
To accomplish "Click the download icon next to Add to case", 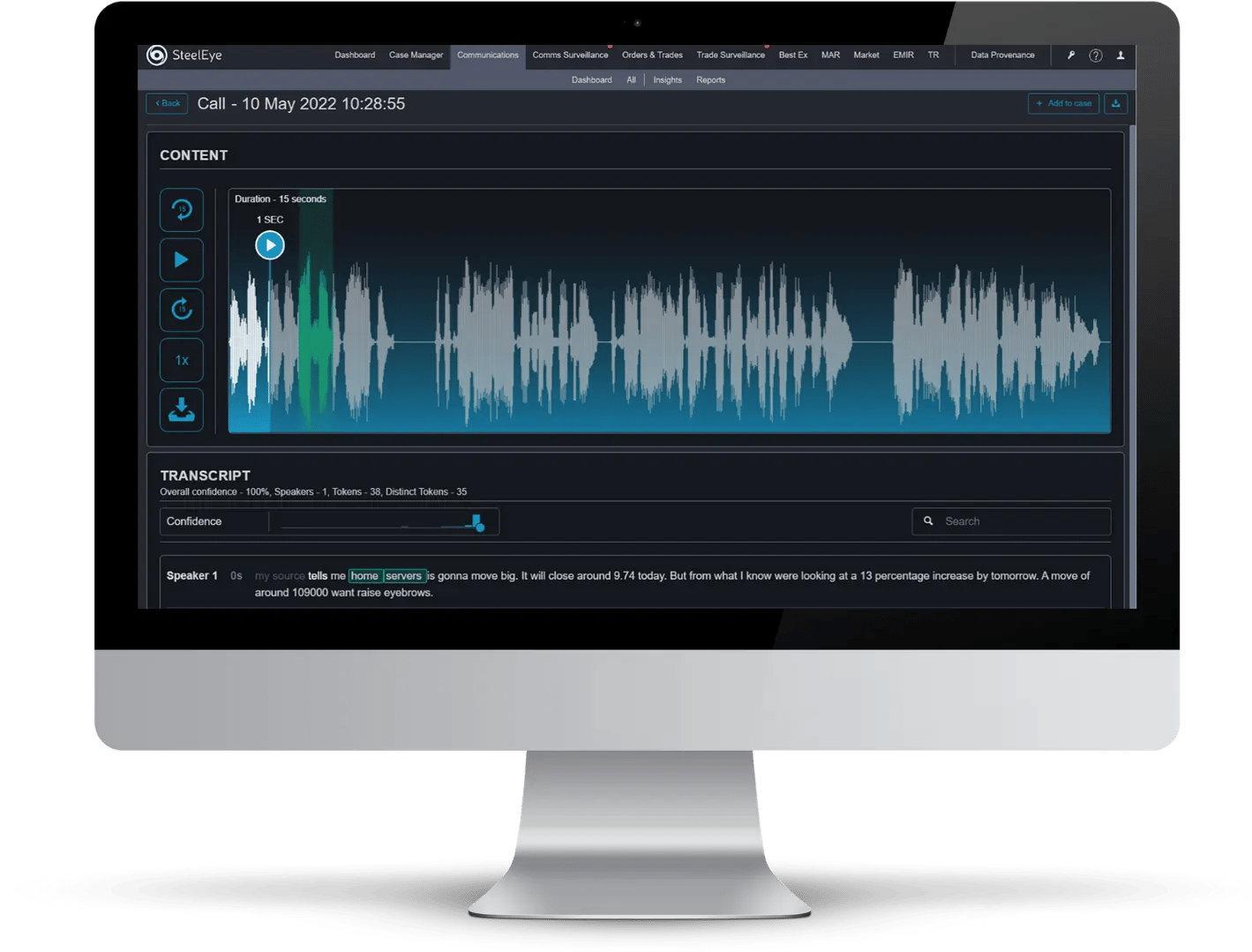I will (x=1116, y=103).
